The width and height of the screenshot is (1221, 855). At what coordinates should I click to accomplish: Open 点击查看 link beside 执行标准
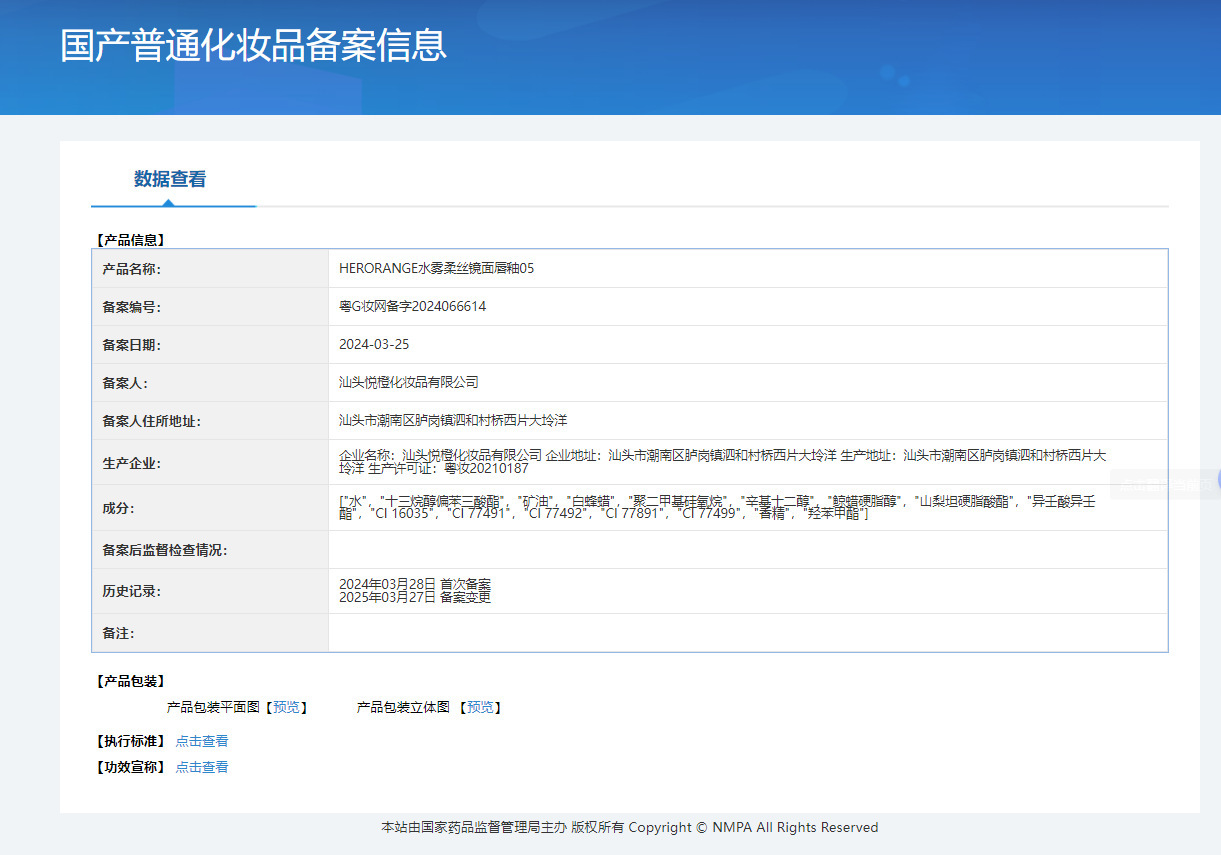[x=202, y=741]
